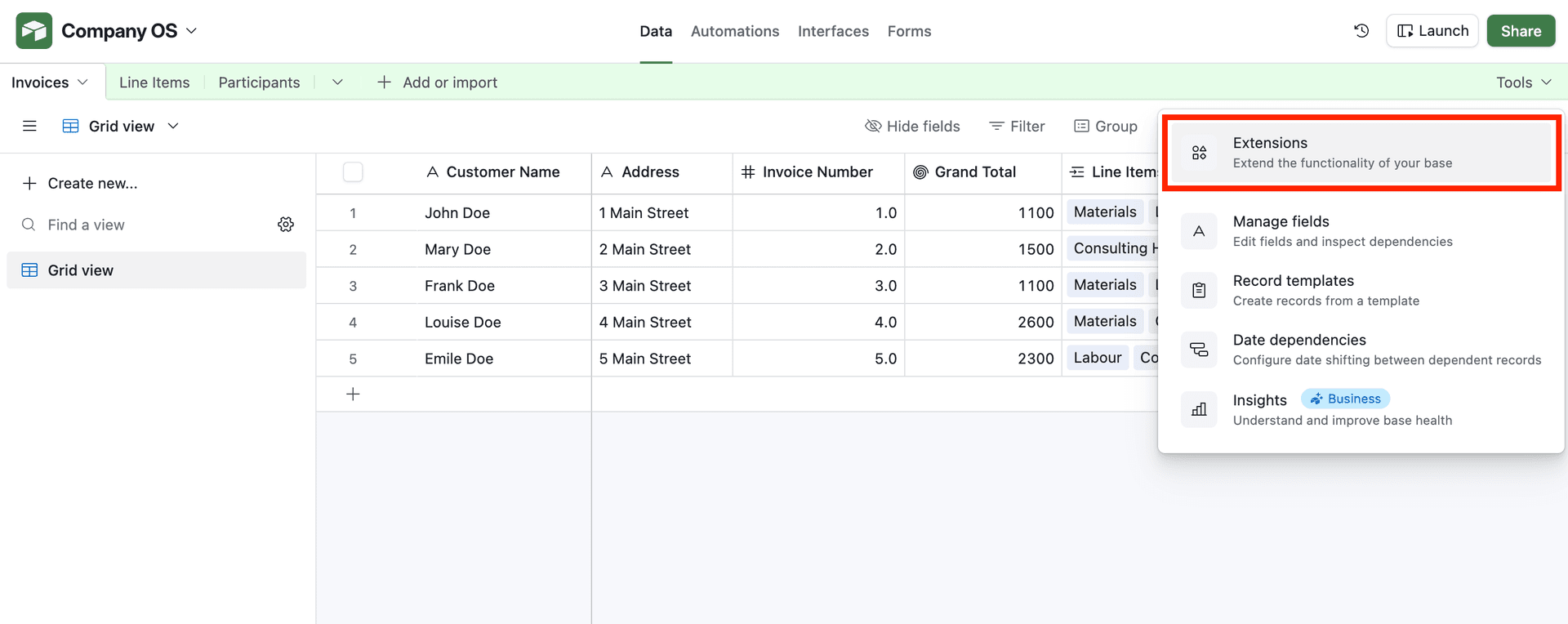Click the Manage fields icon
Screen dimensions: 1568x624
(1199, 231)
